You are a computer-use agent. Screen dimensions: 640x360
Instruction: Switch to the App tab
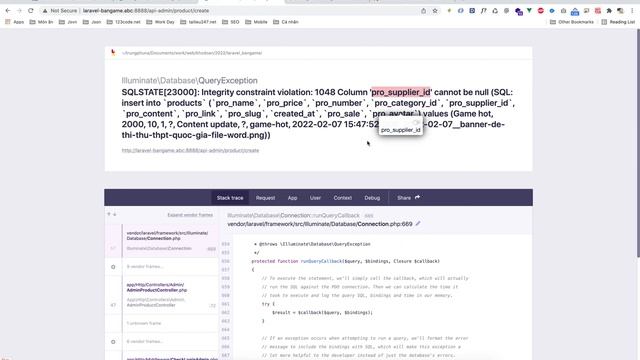pyautogui.click(x=292, y=198)
